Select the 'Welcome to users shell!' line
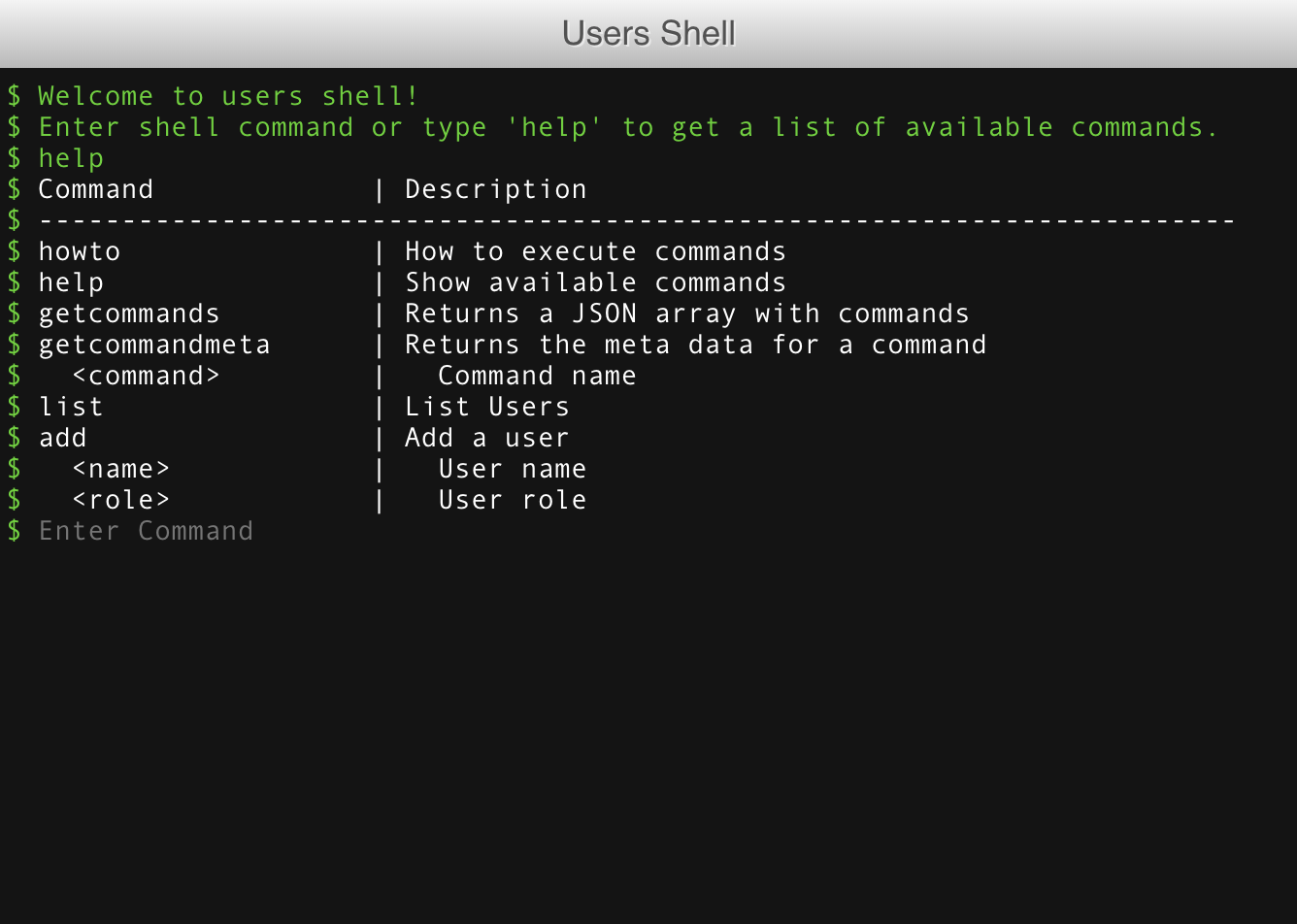This screenshot has width=1297, height=924. click(228, 96)
